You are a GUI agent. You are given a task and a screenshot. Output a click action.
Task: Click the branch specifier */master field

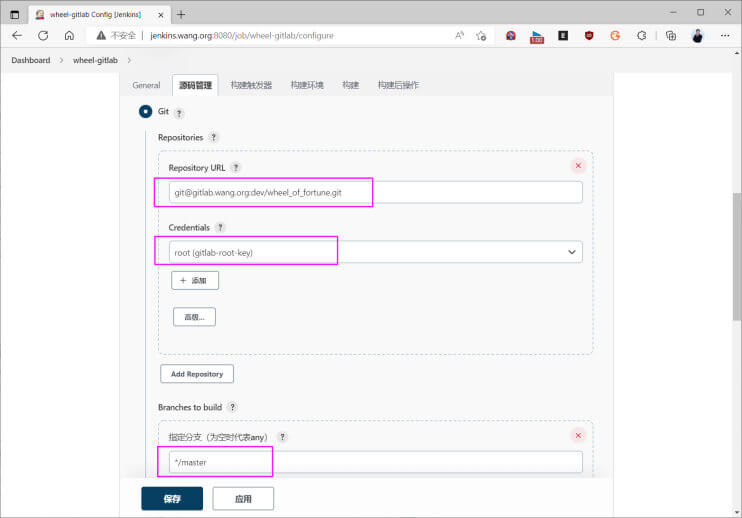[x=376, y=462]
